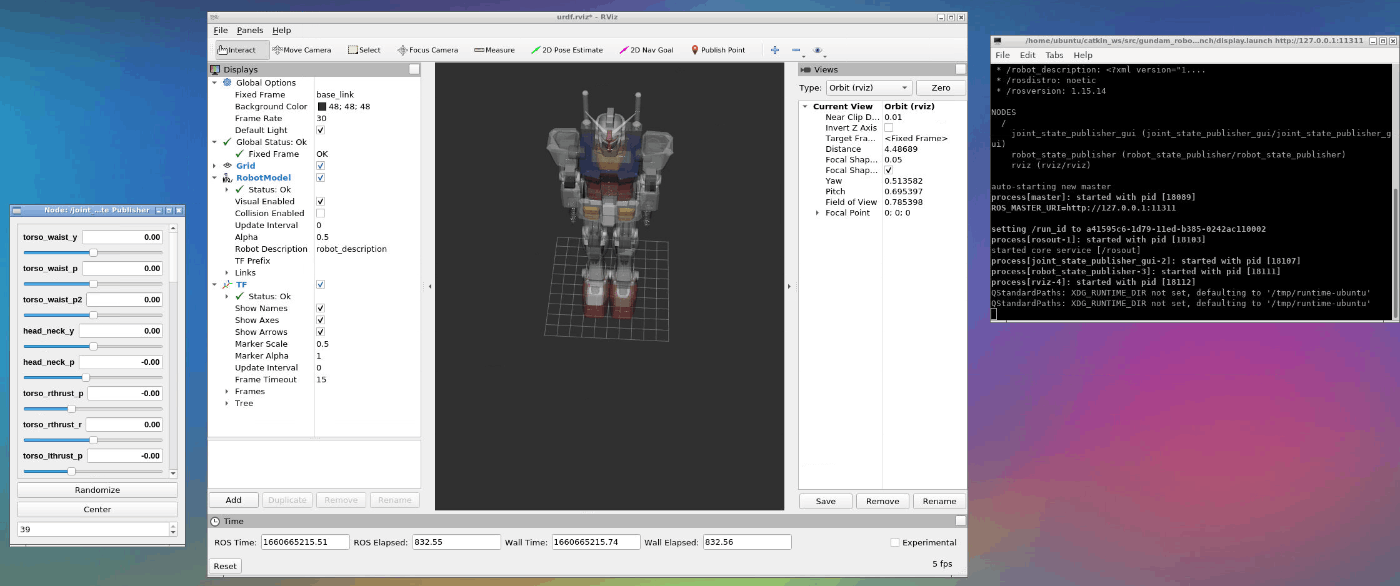Screen dimensions: 1400x586
Task: Click Center in Joint State Publisher
Action: pyautogui.click(x=97, y=509)
